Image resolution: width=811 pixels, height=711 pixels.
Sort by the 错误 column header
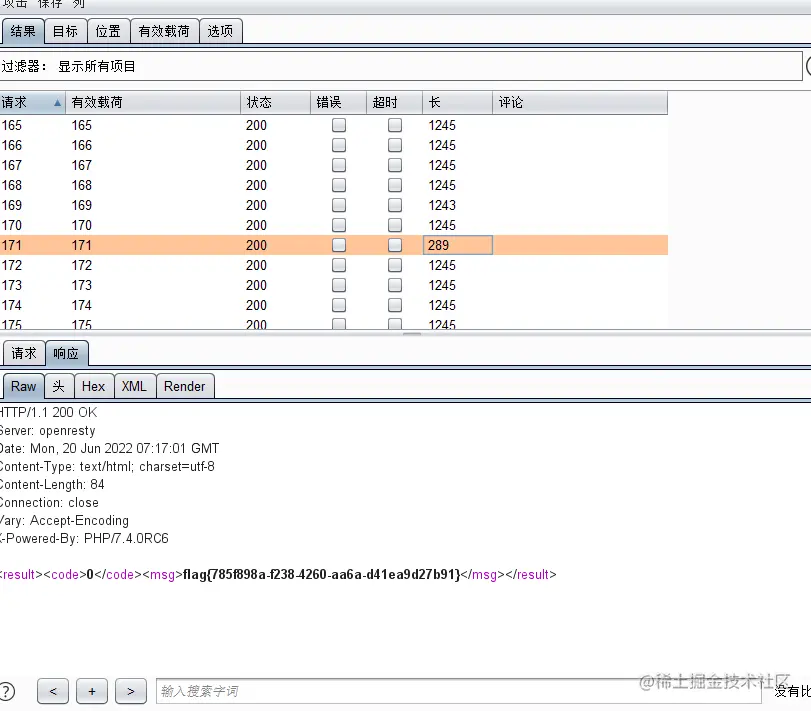[x=339, y=102]
